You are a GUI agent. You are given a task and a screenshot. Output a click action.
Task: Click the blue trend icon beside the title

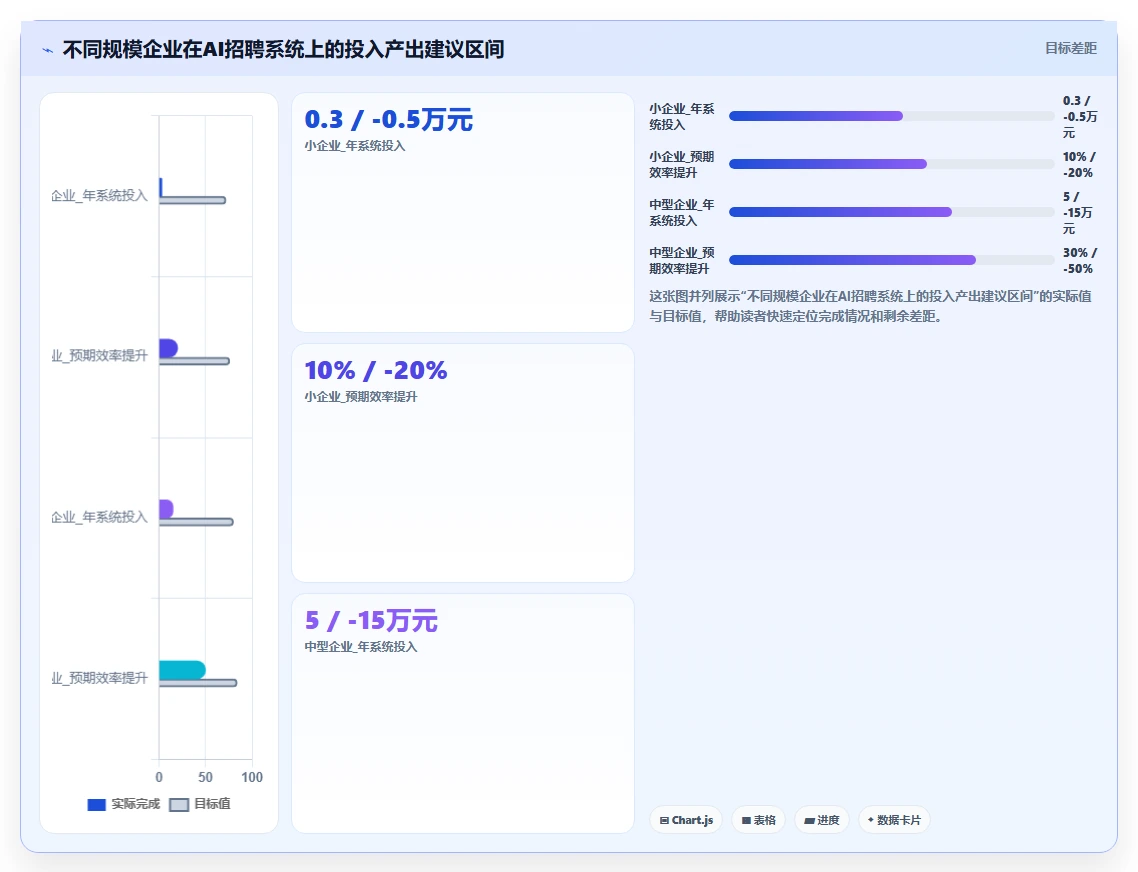click(48, 50)
